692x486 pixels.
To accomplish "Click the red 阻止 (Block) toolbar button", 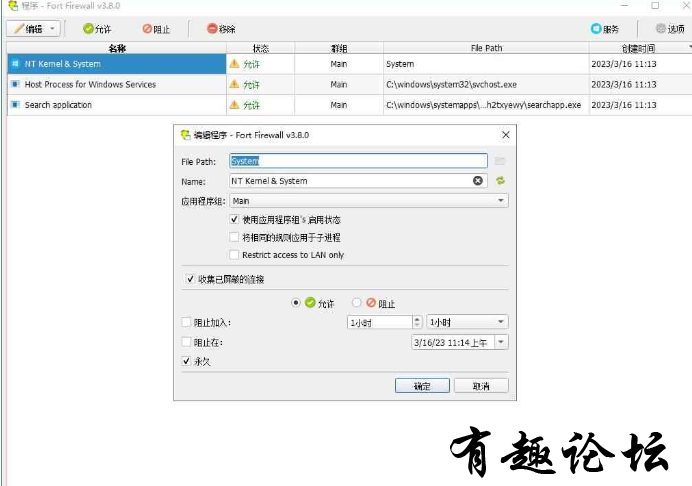I will [156, 29].
